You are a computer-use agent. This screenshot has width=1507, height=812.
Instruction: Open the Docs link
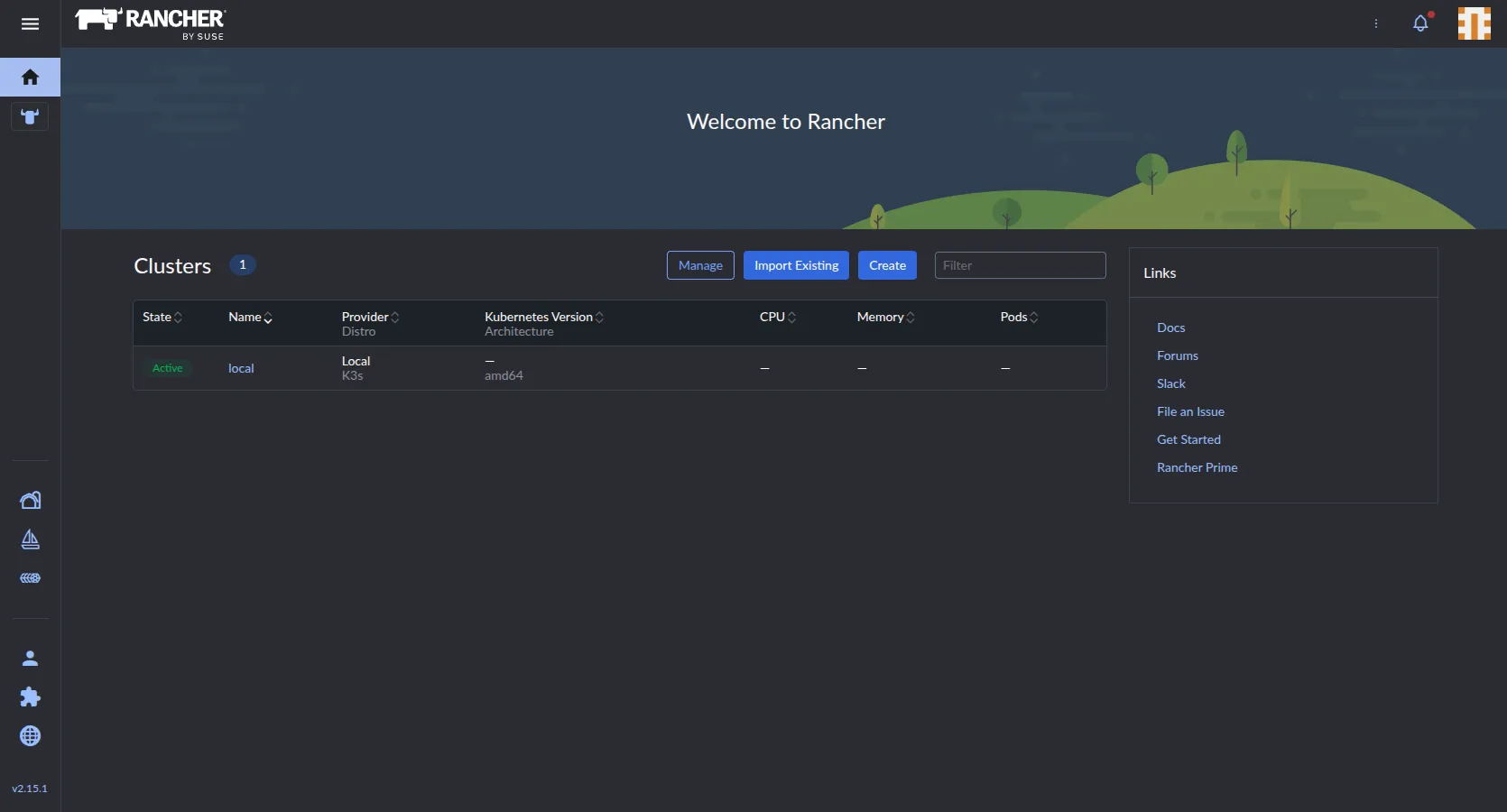1170,328
